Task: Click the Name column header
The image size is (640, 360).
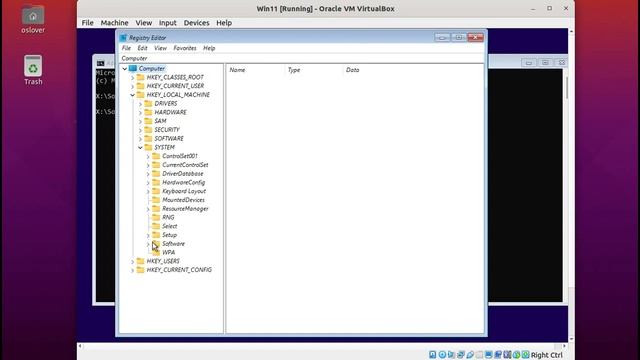Action: point(237,70)
